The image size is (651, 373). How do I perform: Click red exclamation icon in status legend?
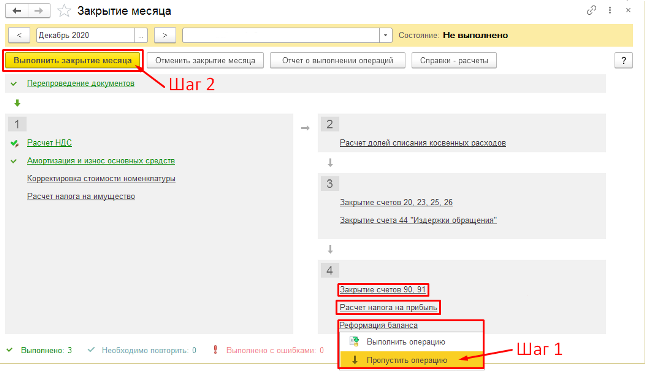pyautogui.click(x=215, y=350)
